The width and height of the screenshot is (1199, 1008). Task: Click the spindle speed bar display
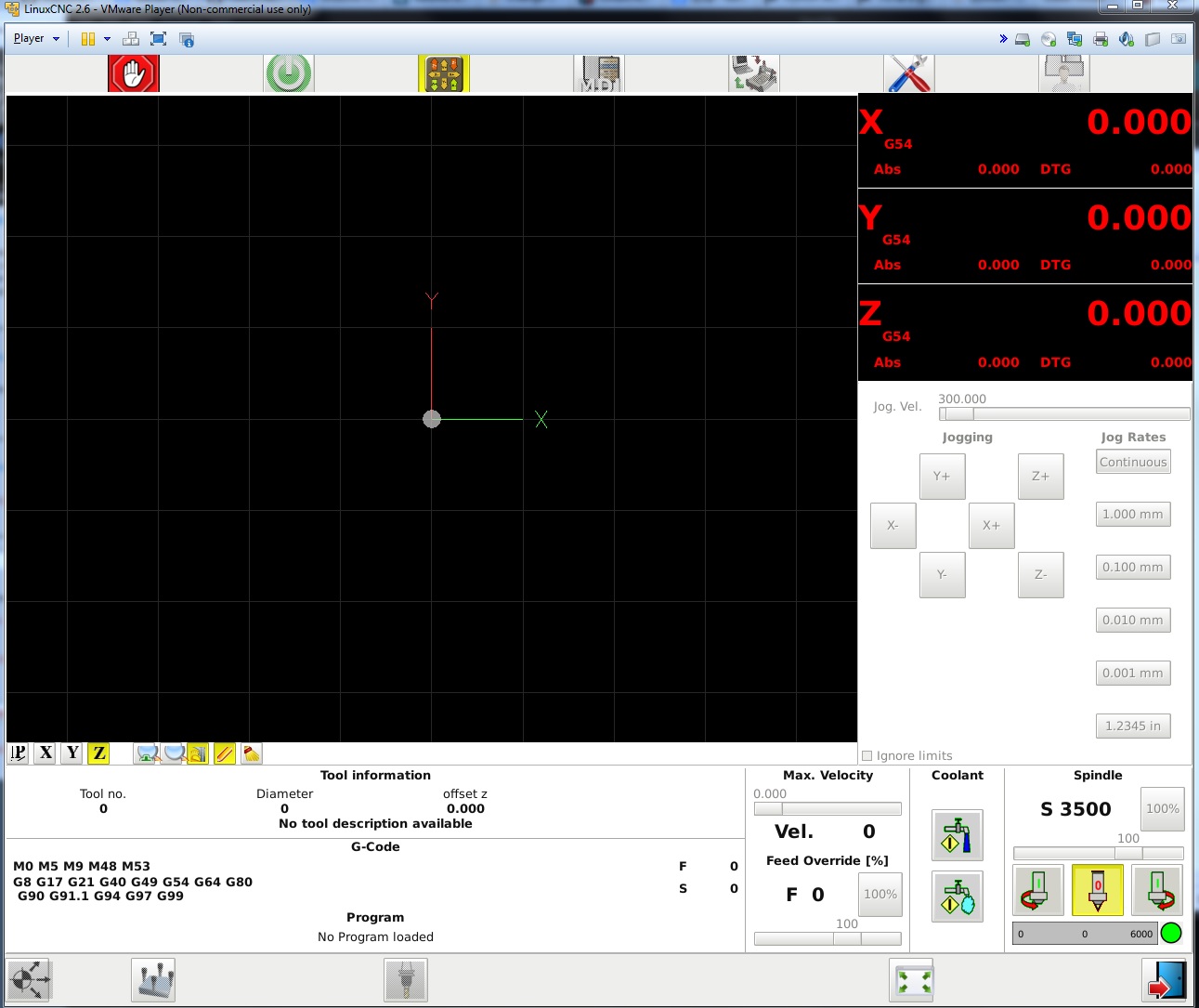pyautogui.click(x=1085, y=934)
